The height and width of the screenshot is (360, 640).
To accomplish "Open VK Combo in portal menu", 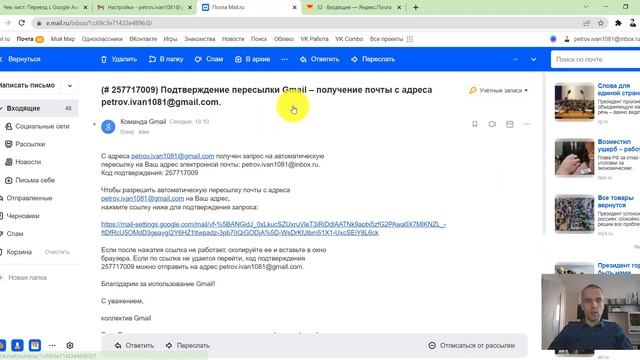I will point(349,39).
